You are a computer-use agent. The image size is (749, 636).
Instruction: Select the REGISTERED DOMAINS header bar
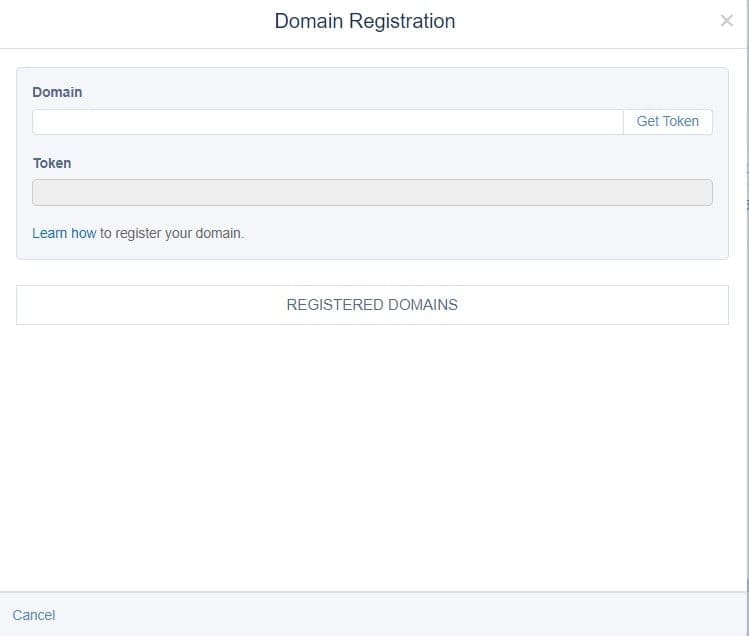click(372, 305)
